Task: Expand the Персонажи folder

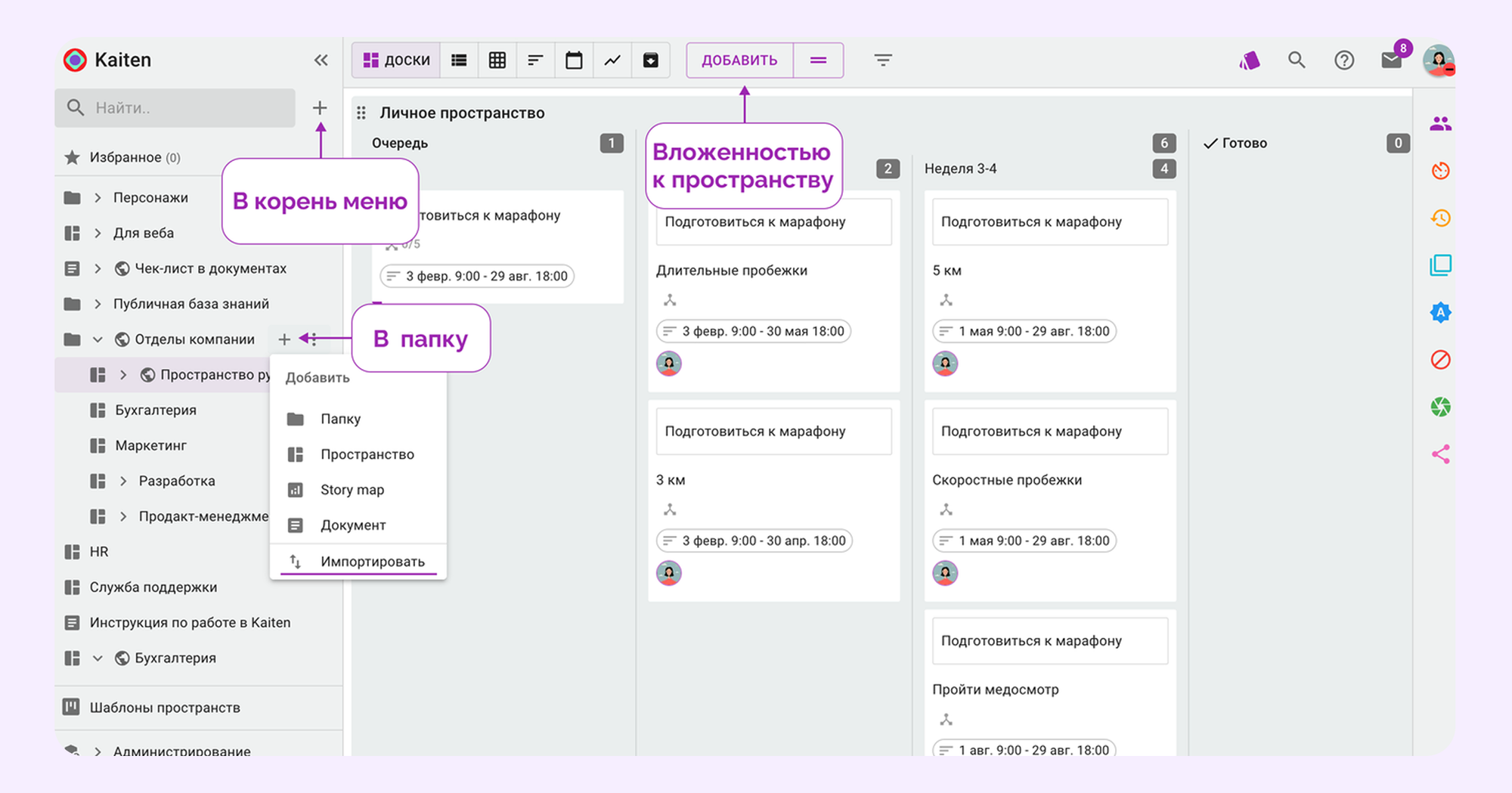Action: (97, 197)
